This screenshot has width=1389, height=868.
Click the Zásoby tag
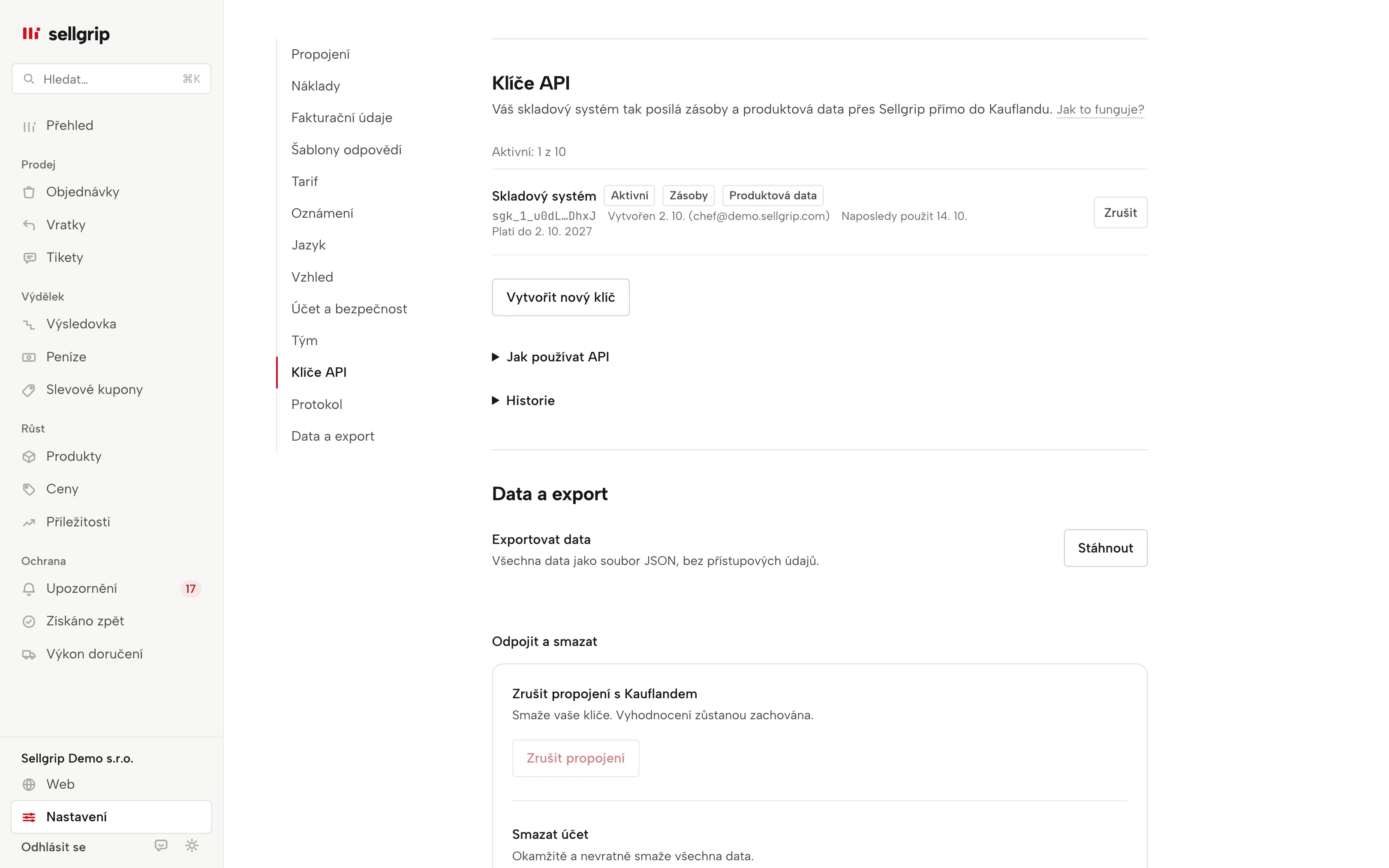[688, 196]
